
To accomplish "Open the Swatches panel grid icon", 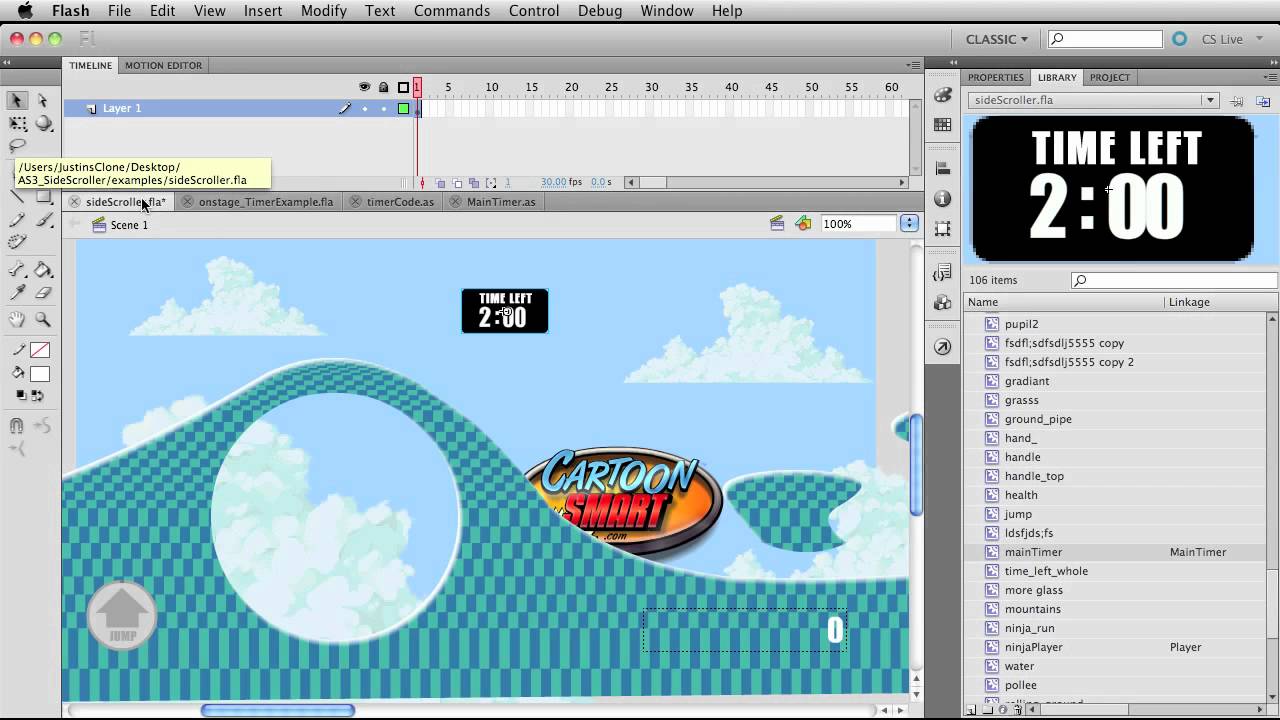I will pyautogui.click(x=942, y=125).
